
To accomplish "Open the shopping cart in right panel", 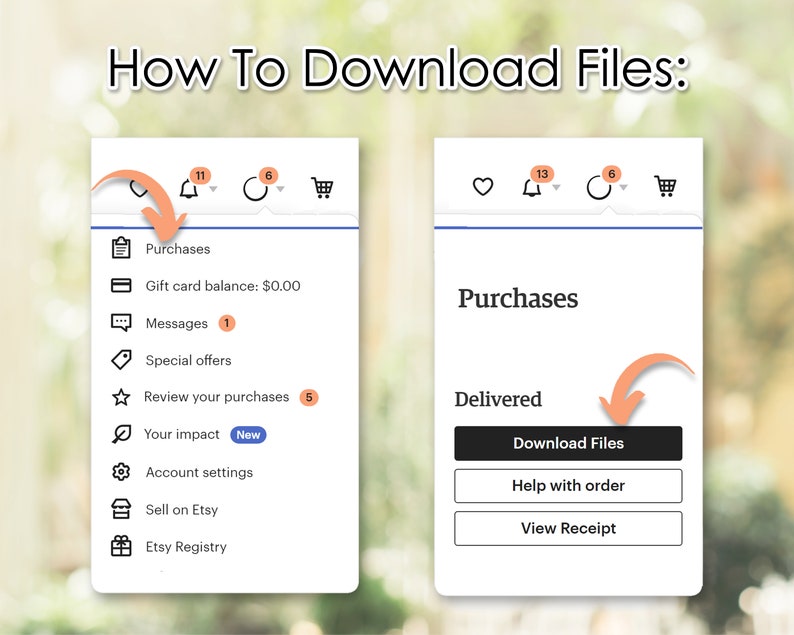I will 665,186.
